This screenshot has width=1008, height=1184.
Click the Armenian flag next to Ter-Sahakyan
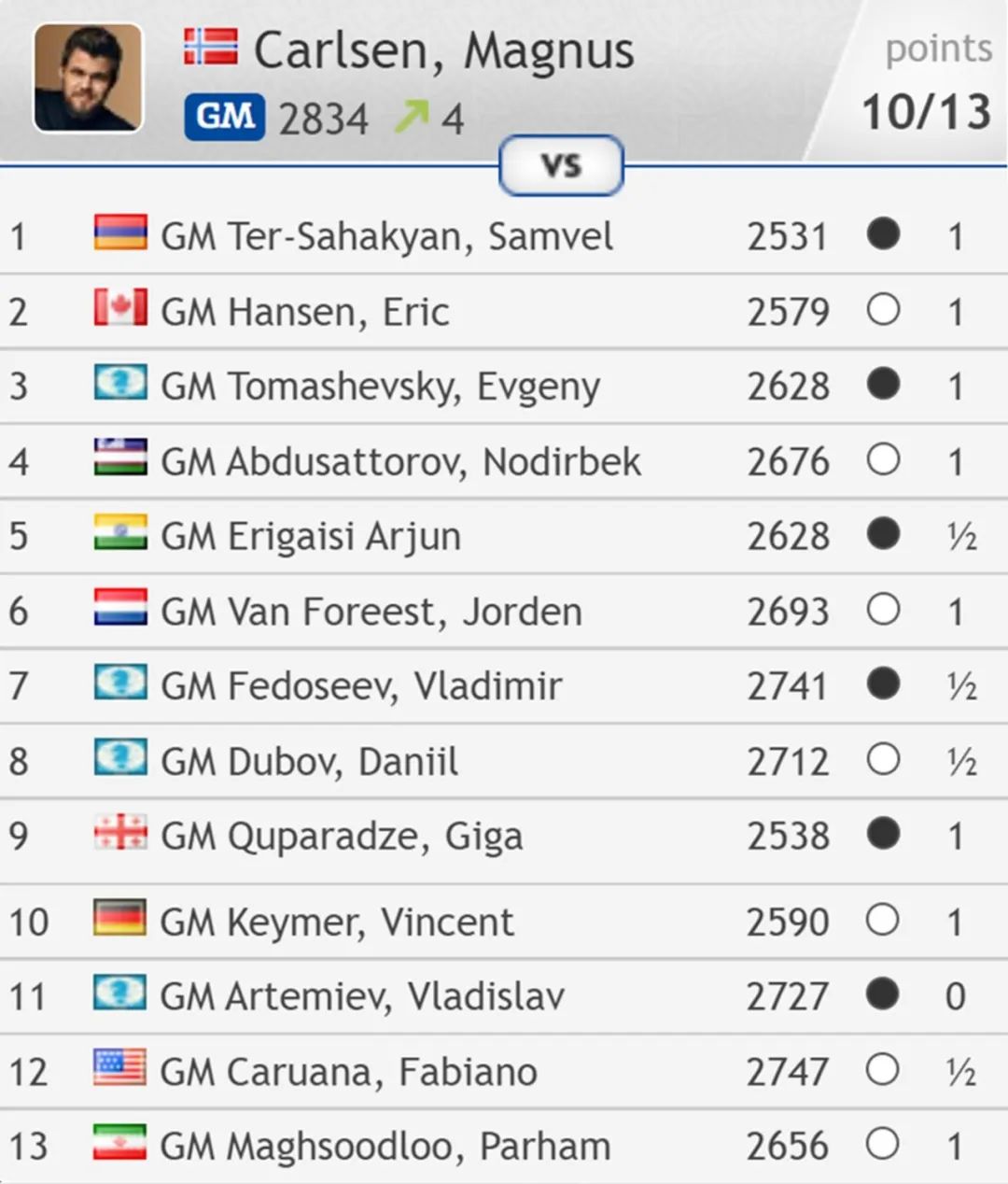tap(120, 233)
